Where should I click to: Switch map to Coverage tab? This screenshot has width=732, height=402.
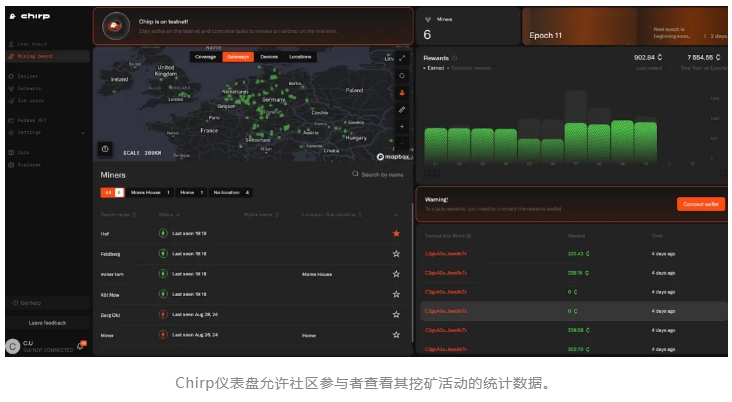[x=205, y=57]
